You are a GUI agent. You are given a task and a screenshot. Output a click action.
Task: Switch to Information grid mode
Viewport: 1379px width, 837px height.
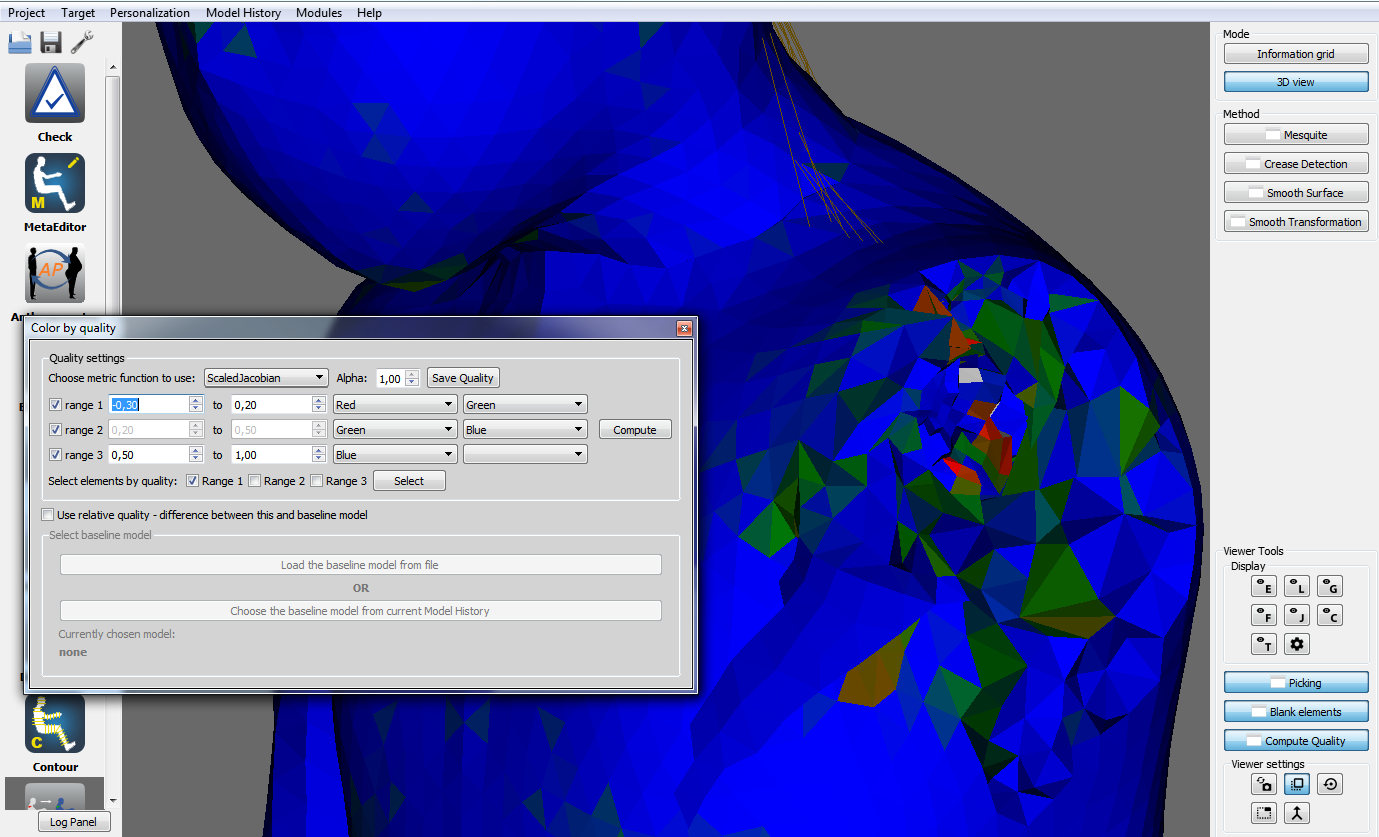[1296, 54]
